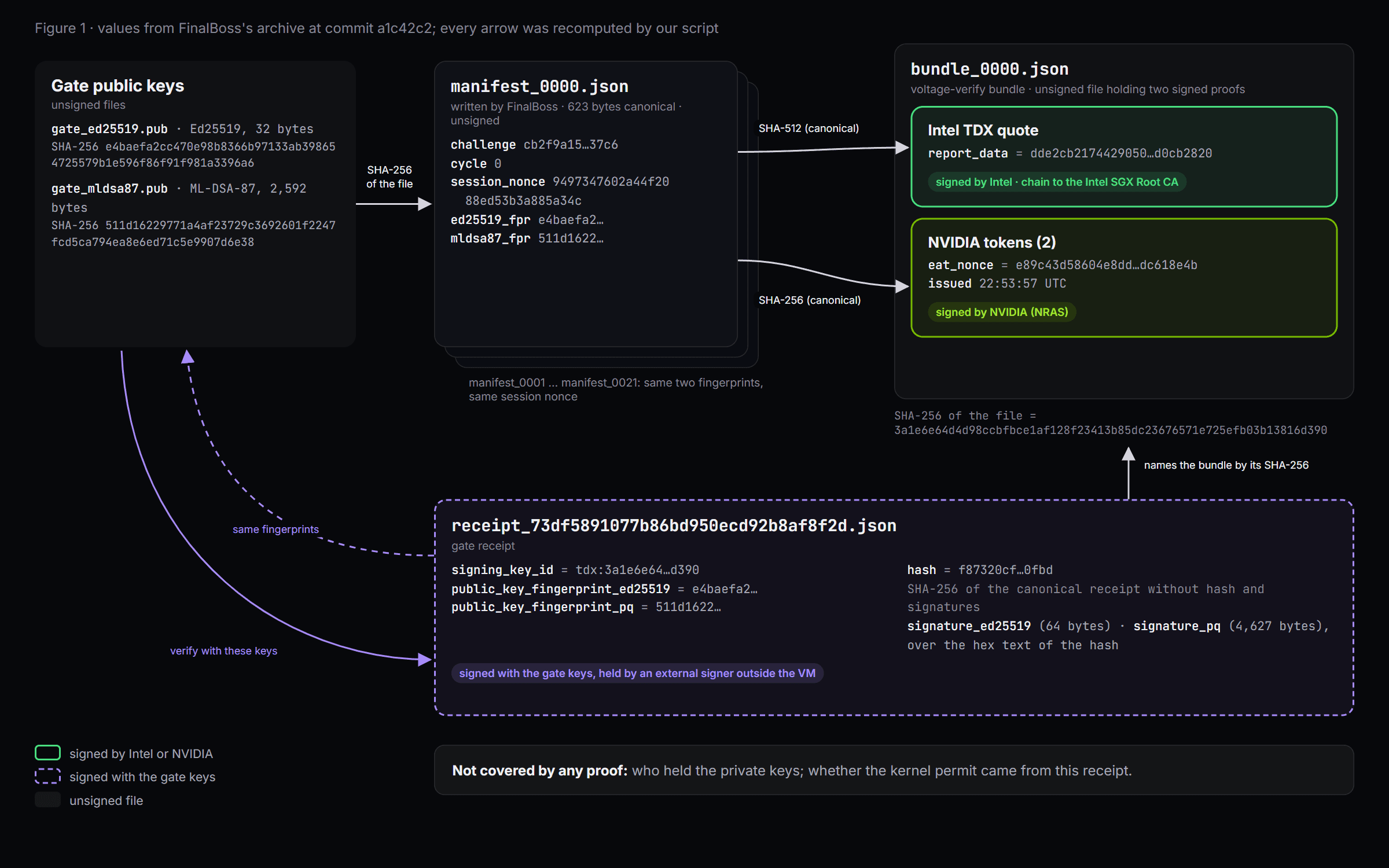The width and height of the screenshot is (1389, 868).
Task: Click the Figure 1 caption
Action: coord(376,28)
